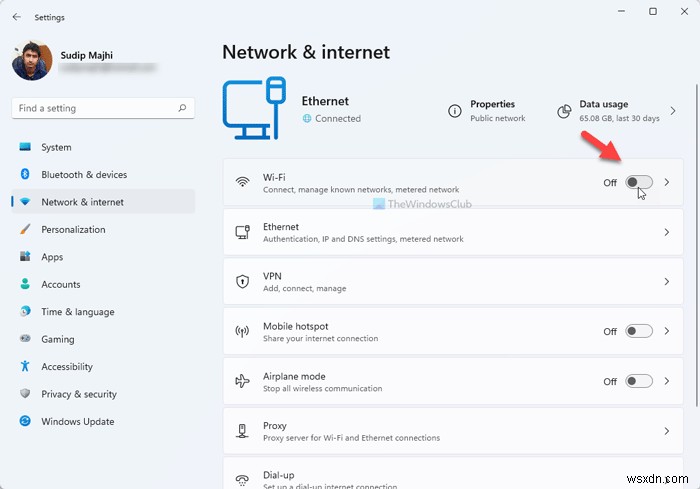
Task: Click the Find a setting search box
Action: click(95, 108)
